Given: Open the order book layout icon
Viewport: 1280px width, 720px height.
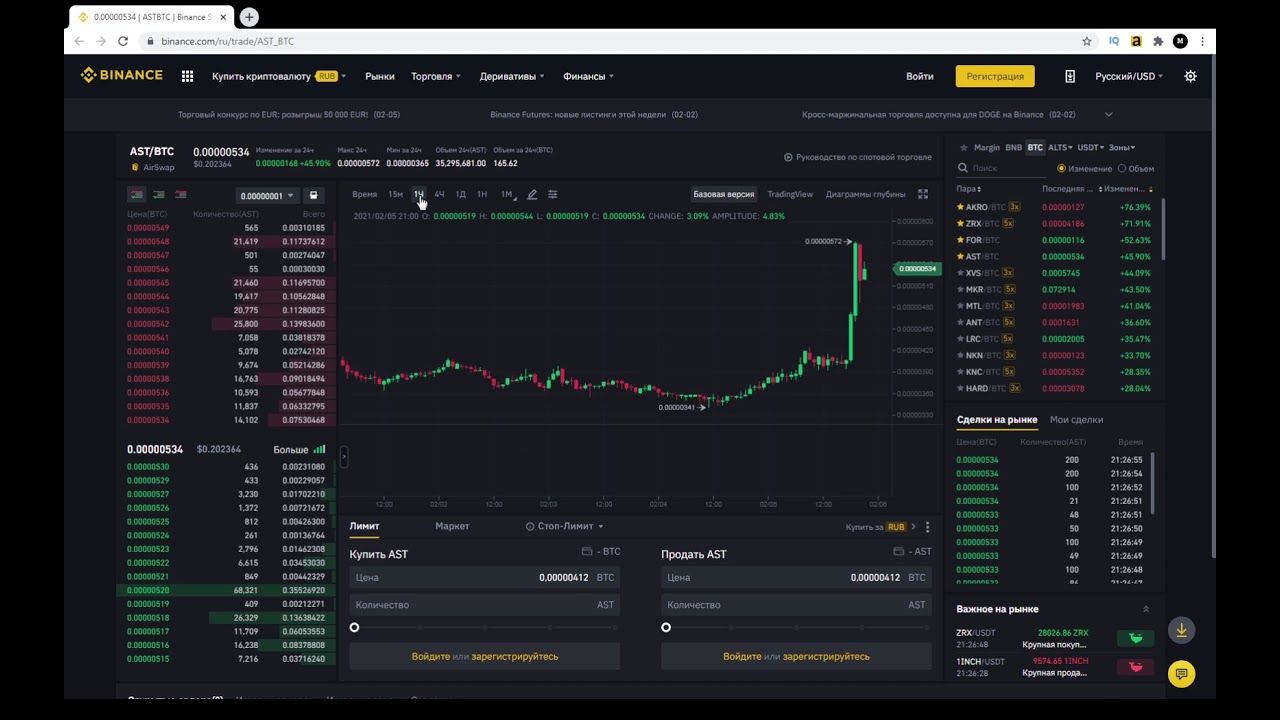Looking at the screenshot, I should pyautogui.click(x=313, y=196).
